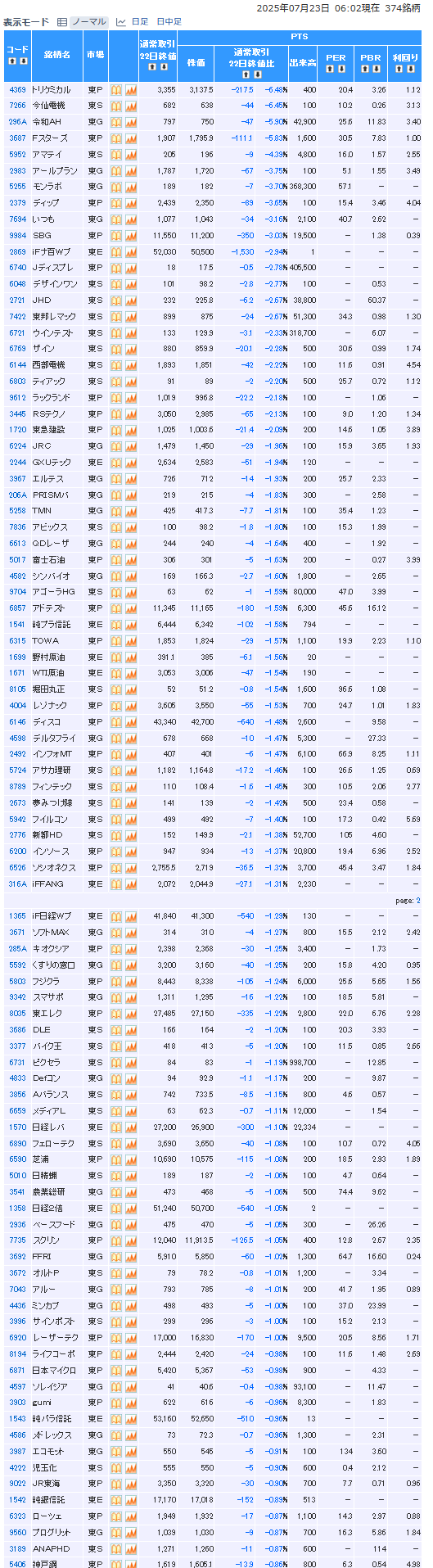Click the PTS group header
The height and width of the screenshot is (1568, 433).
[299, 38]
